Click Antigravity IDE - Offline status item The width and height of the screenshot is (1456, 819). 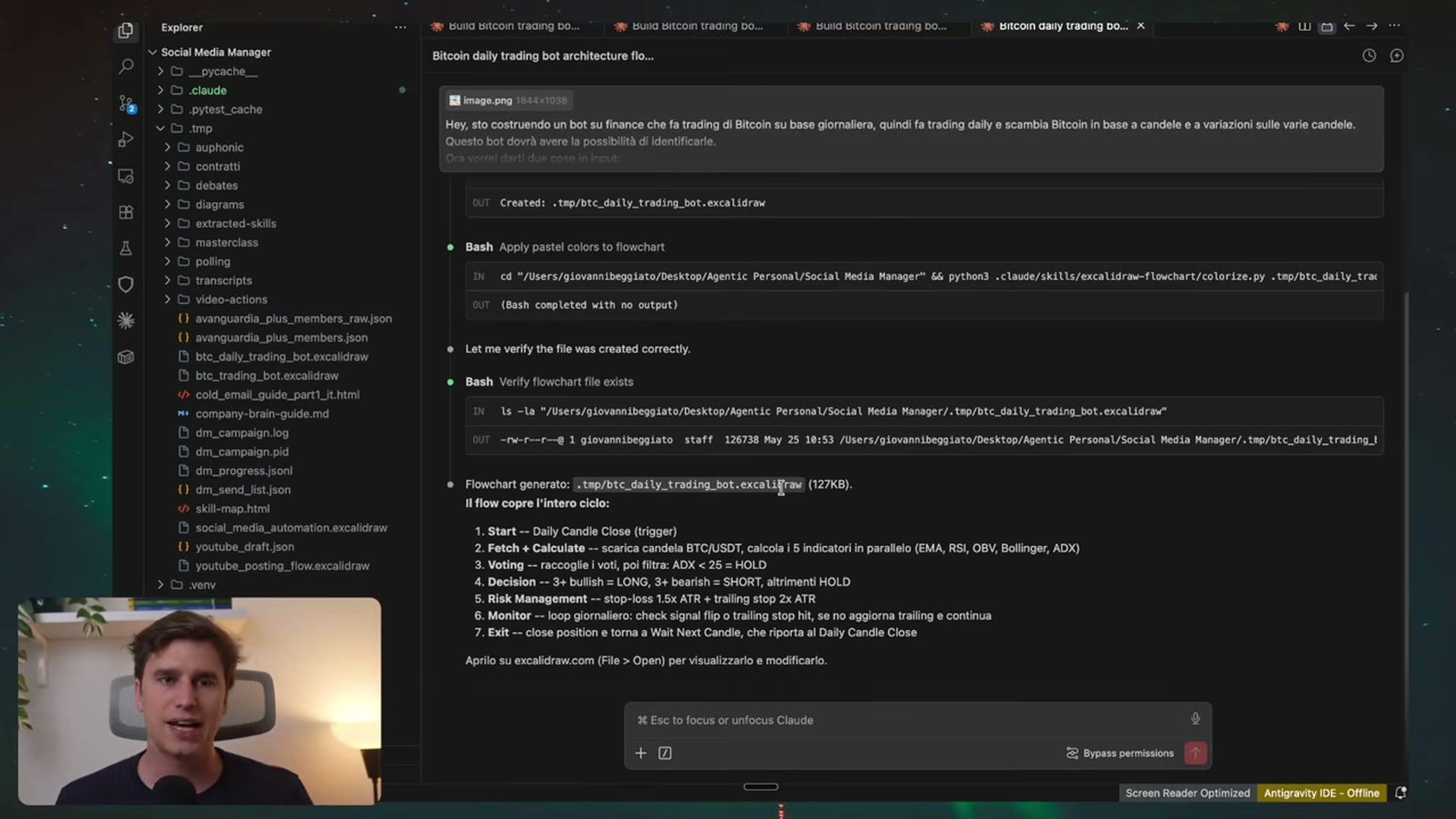(1321, 793)
